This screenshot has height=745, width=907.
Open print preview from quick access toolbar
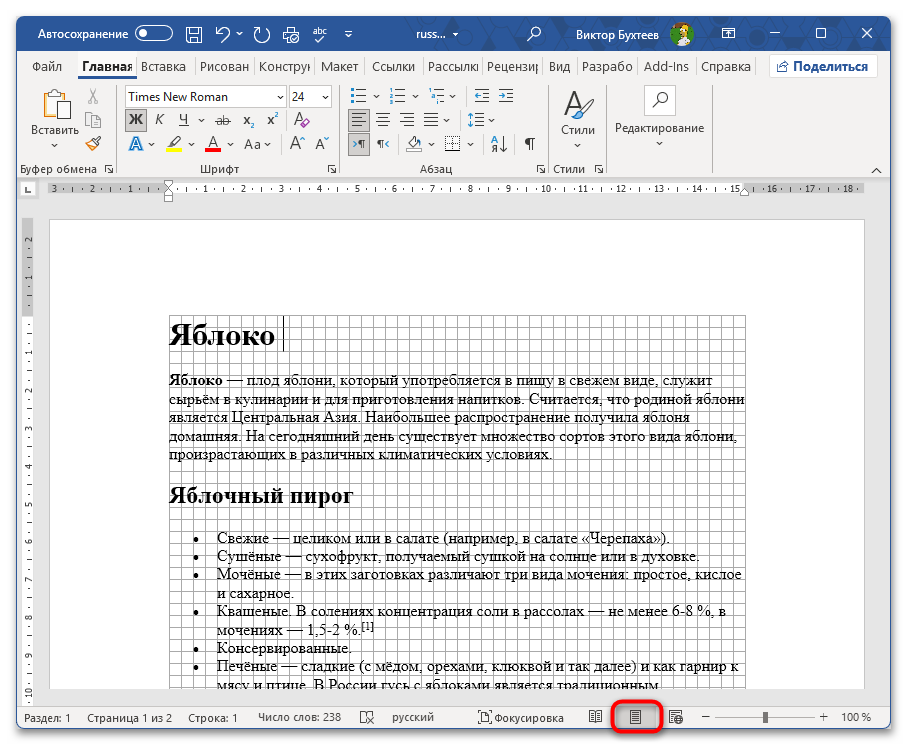[291, 35]
